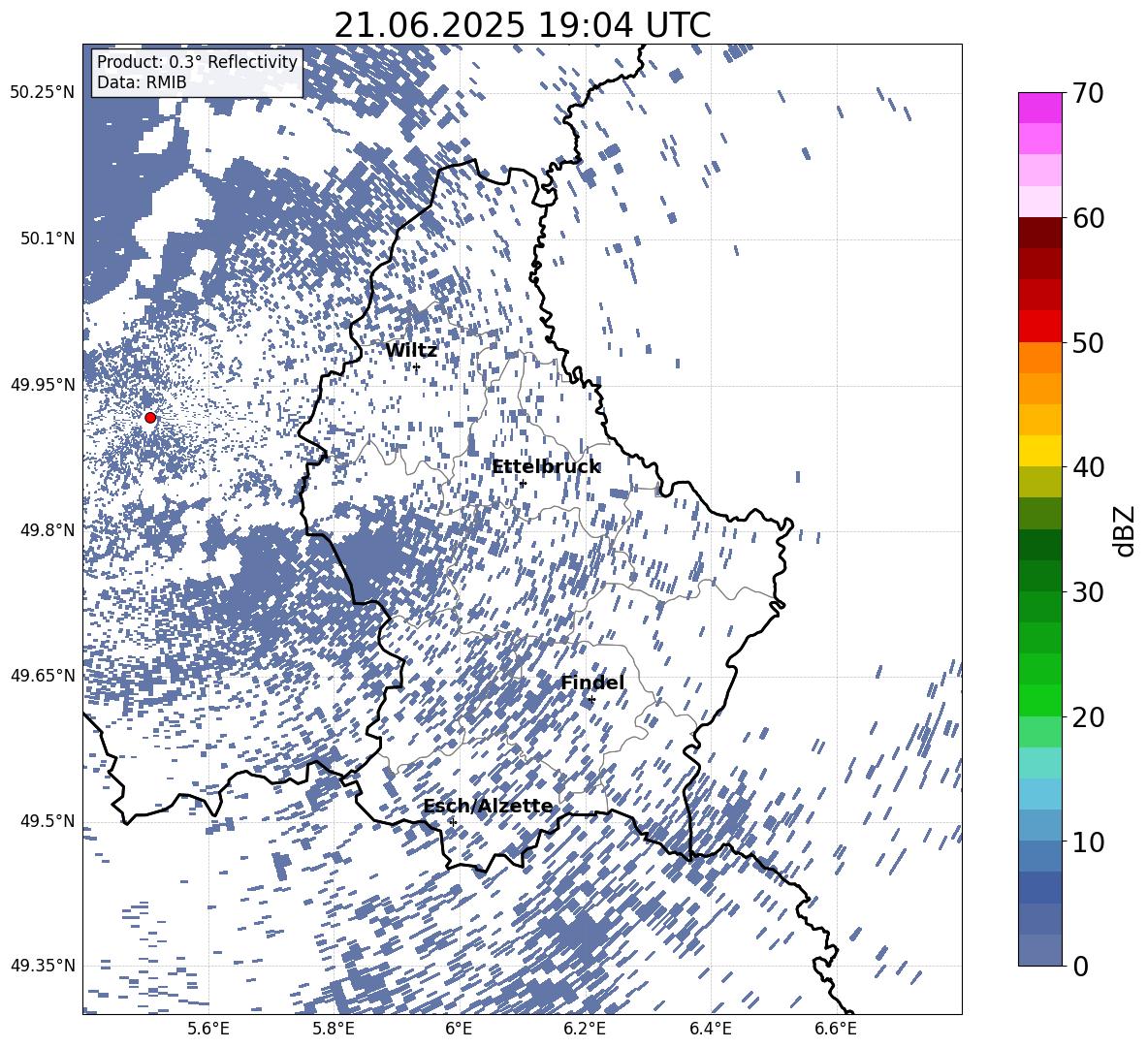1148x1048 pixels.
Task: Click the Ettelbruck cross marker
Action: (x=523, y=484)
